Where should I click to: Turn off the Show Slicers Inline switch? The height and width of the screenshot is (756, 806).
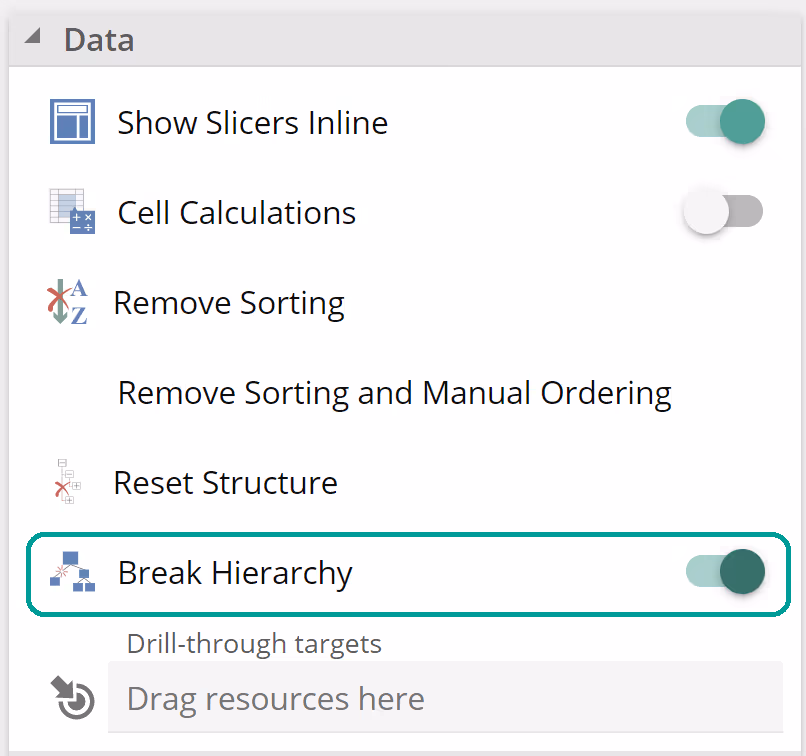(x=725, y=122)
